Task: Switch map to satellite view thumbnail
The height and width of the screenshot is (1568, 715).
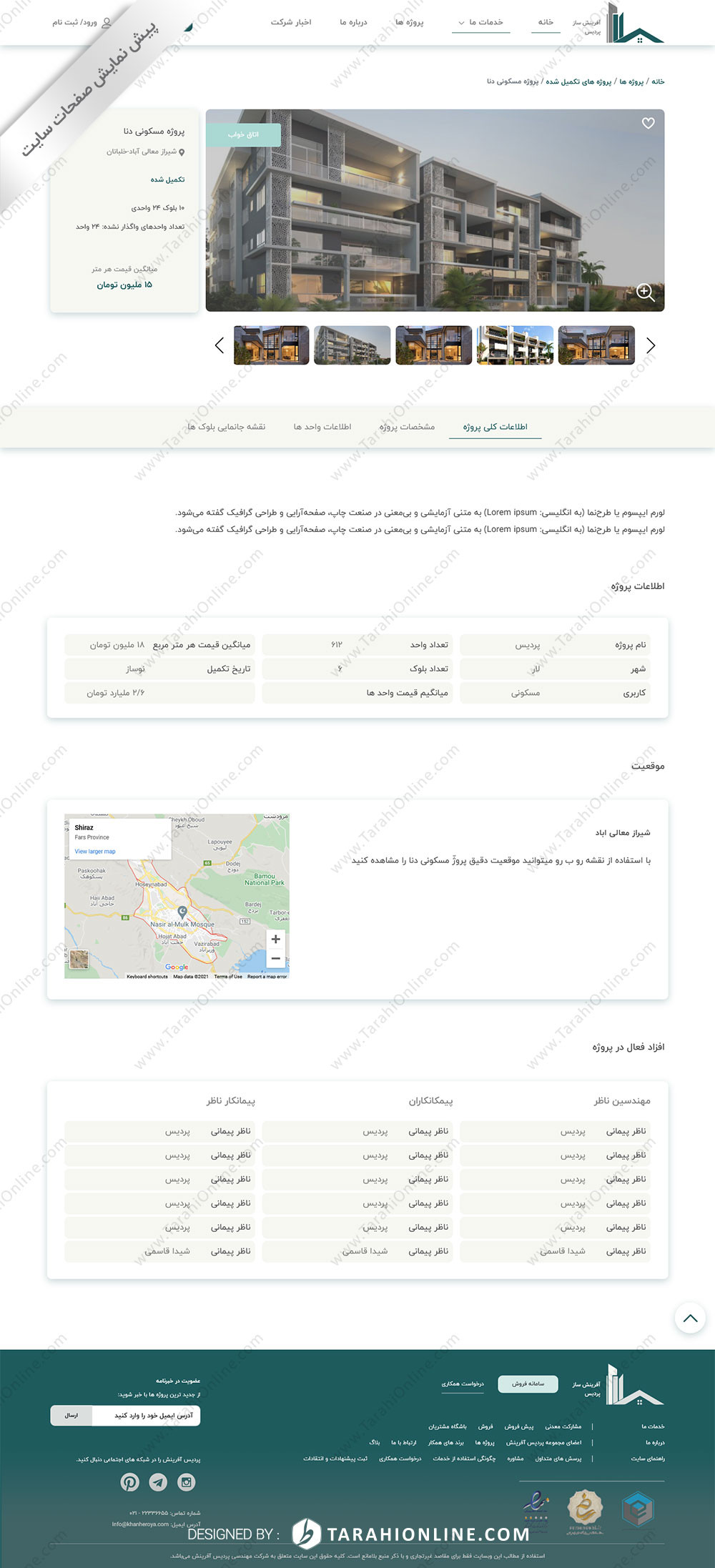Action: click(x=79, y=960)
